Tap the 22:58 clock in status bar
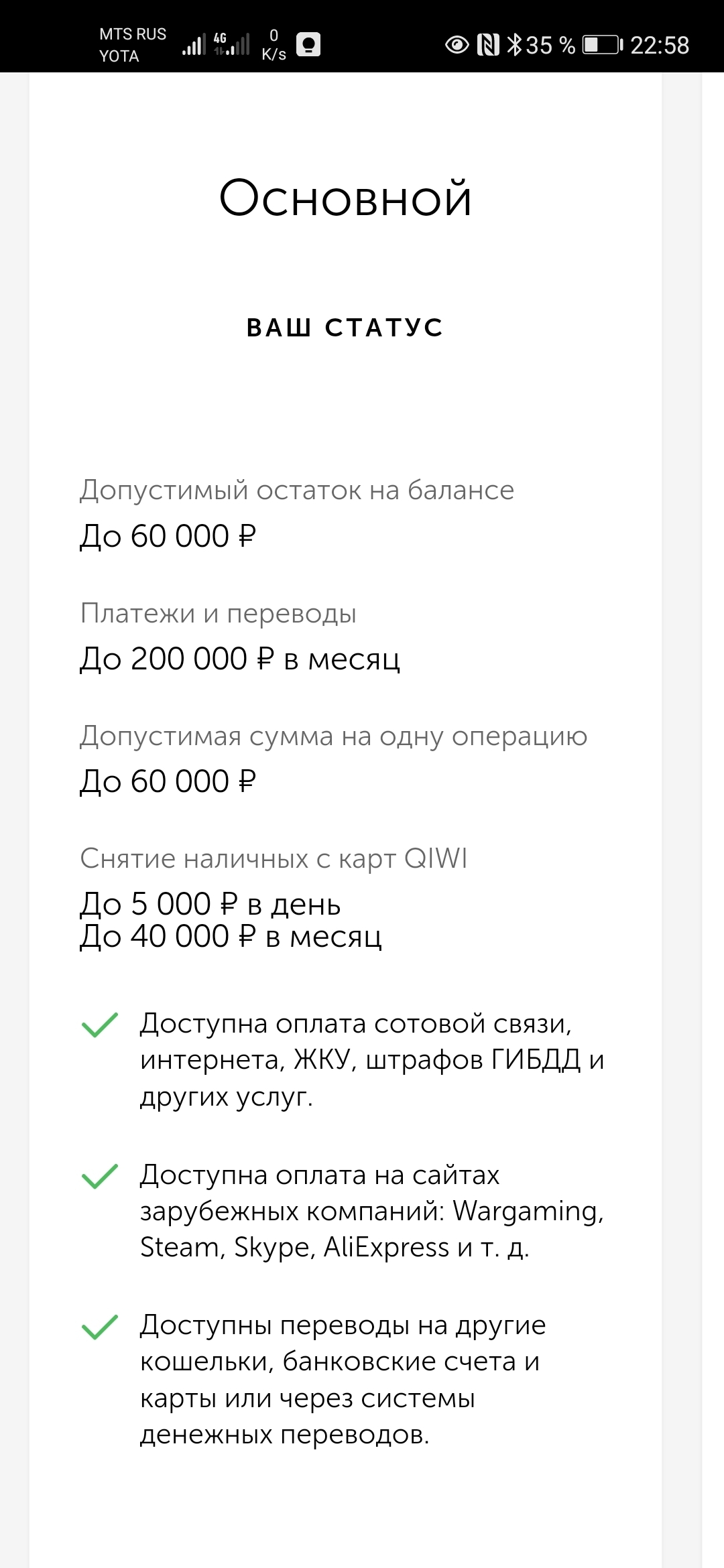Viewport: 724px width, 1568px height. click(x=660, y=45)
